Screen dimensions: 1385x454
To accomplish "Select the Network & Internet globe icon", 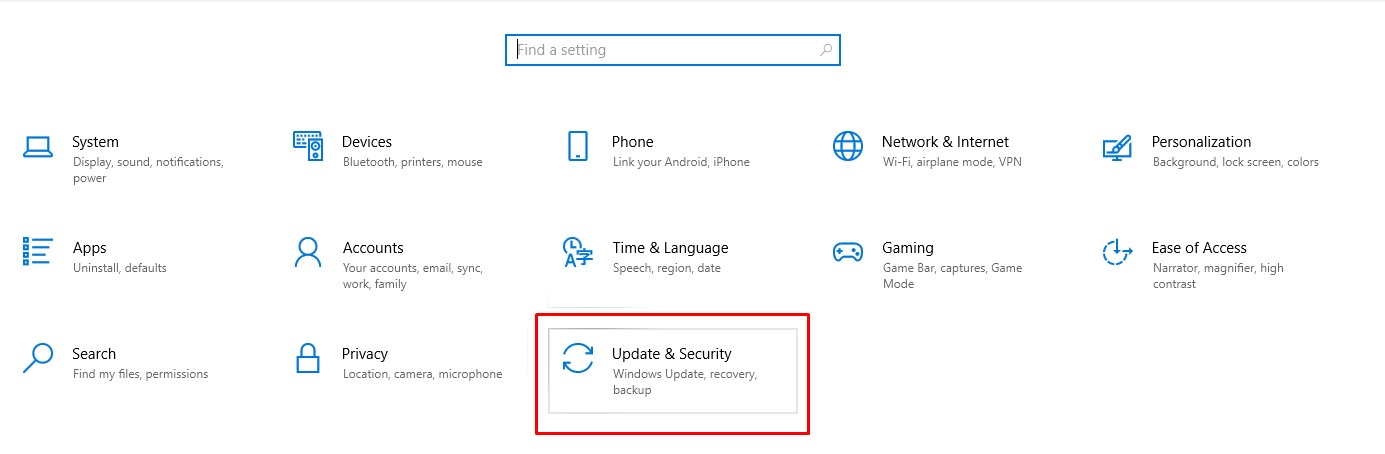I will [848, 146].
